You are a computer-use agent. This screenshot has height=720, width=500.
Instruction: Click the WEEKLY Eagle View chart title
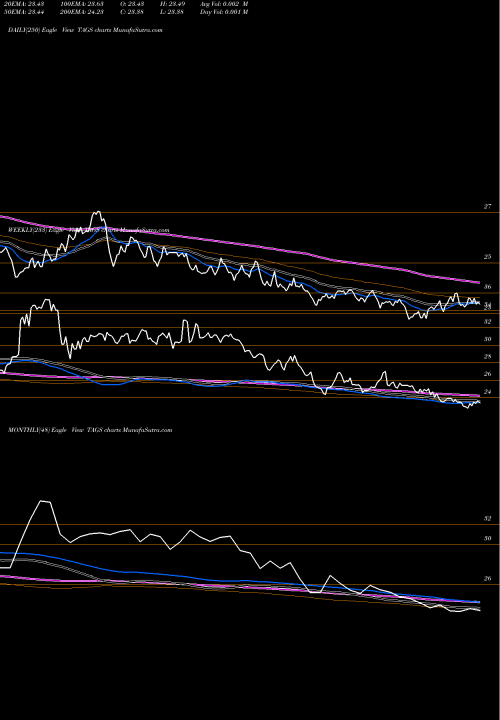point(89,230)
